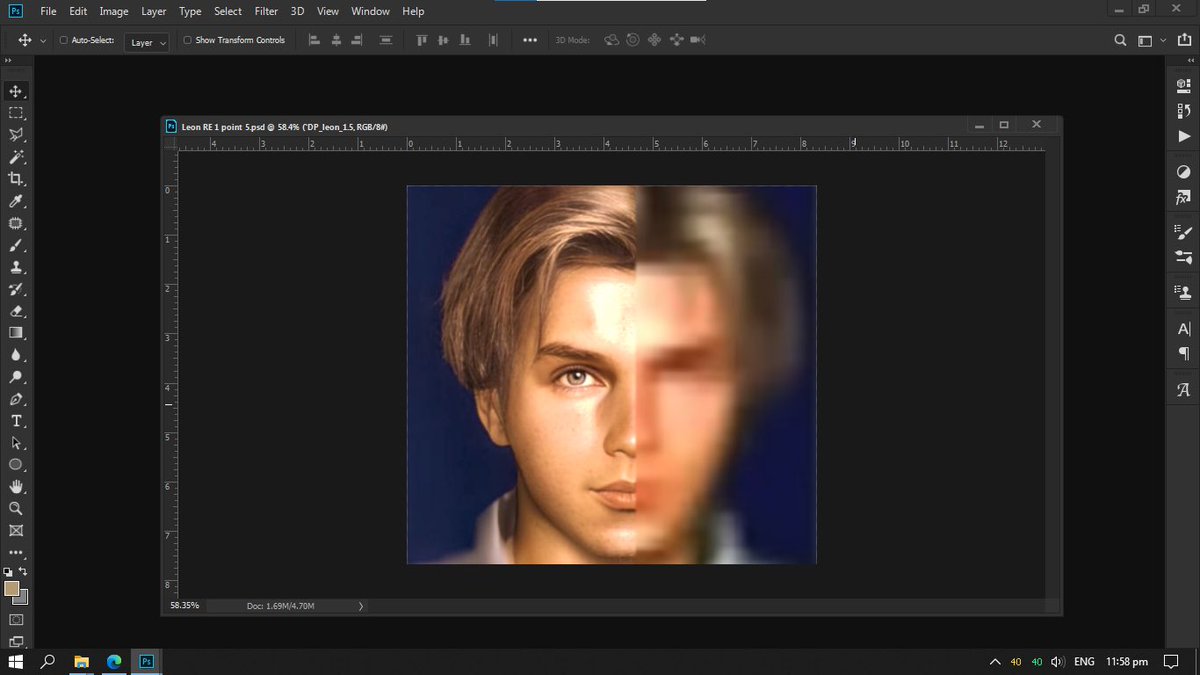Select the Move tool in toolbox
Viewport: 1200px width, 675px height.
point(16,91)
